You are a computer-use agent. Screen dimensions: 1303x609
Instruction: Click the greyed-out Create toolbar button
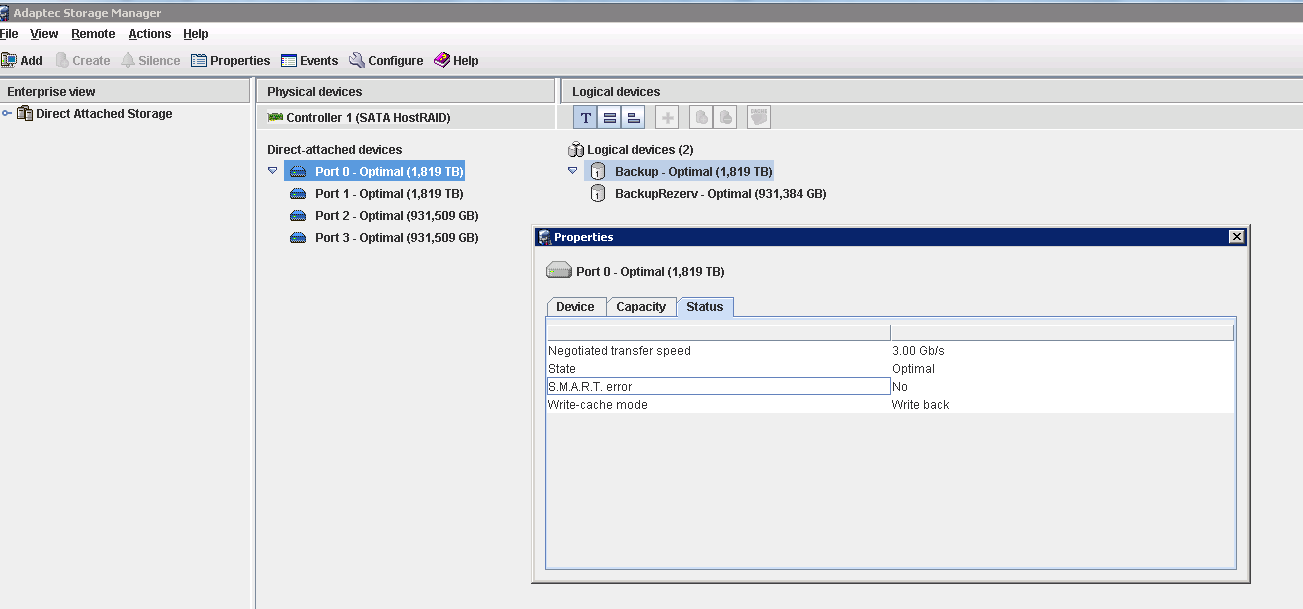82,60
